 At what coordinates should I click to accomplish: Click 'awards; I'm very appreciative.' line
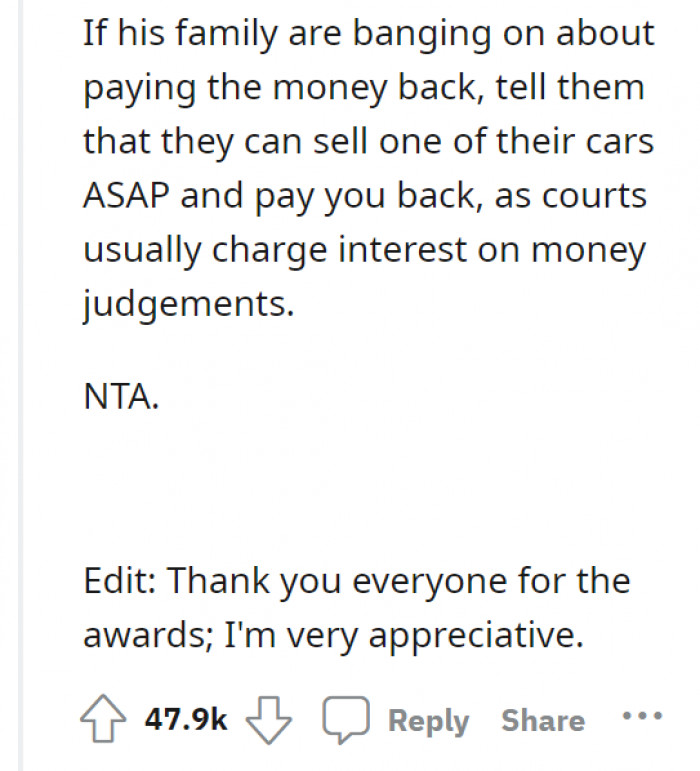[332, 635]
